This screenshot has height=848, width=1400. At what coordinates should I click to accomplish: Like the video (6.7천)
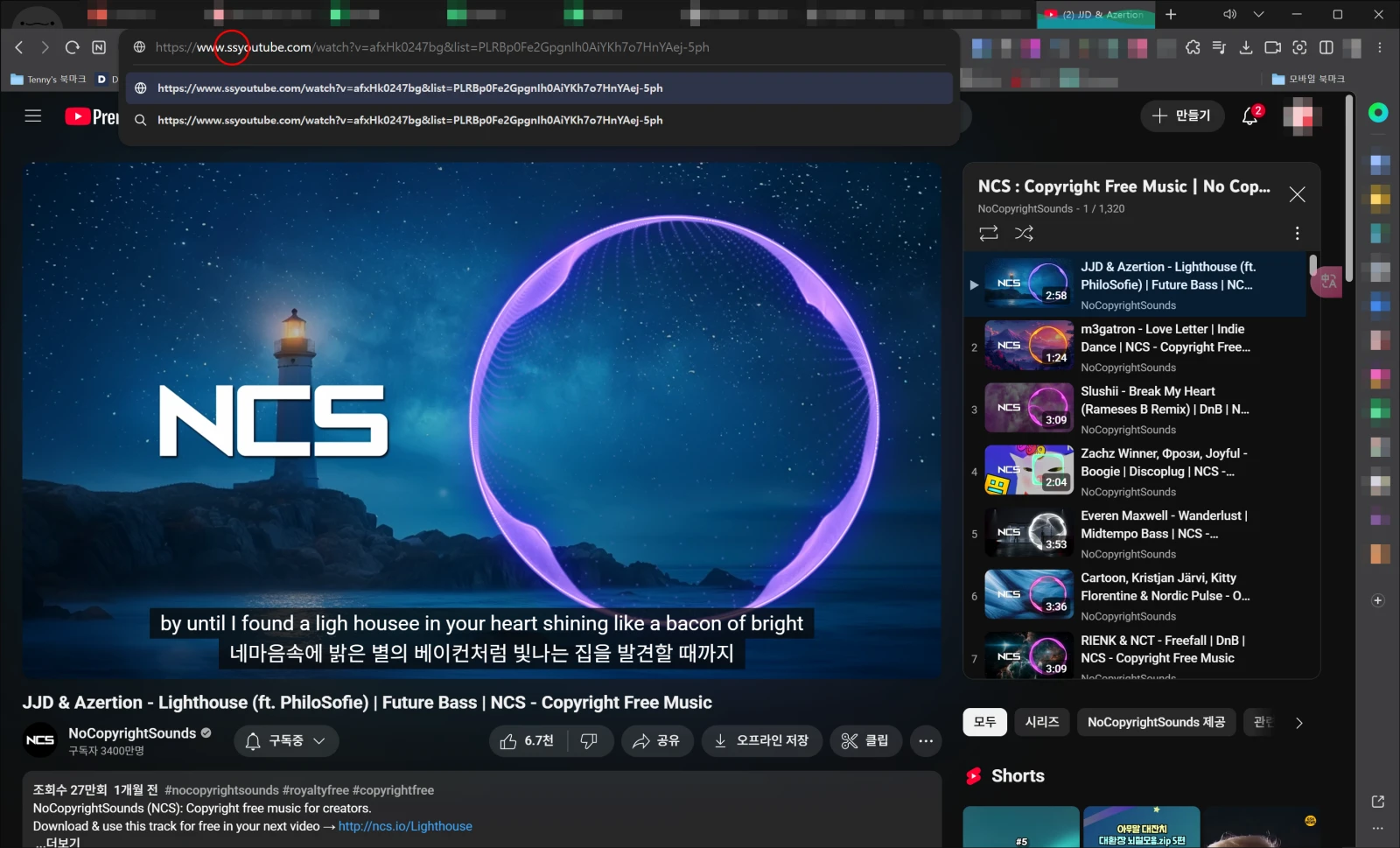(x=527, y=741)
